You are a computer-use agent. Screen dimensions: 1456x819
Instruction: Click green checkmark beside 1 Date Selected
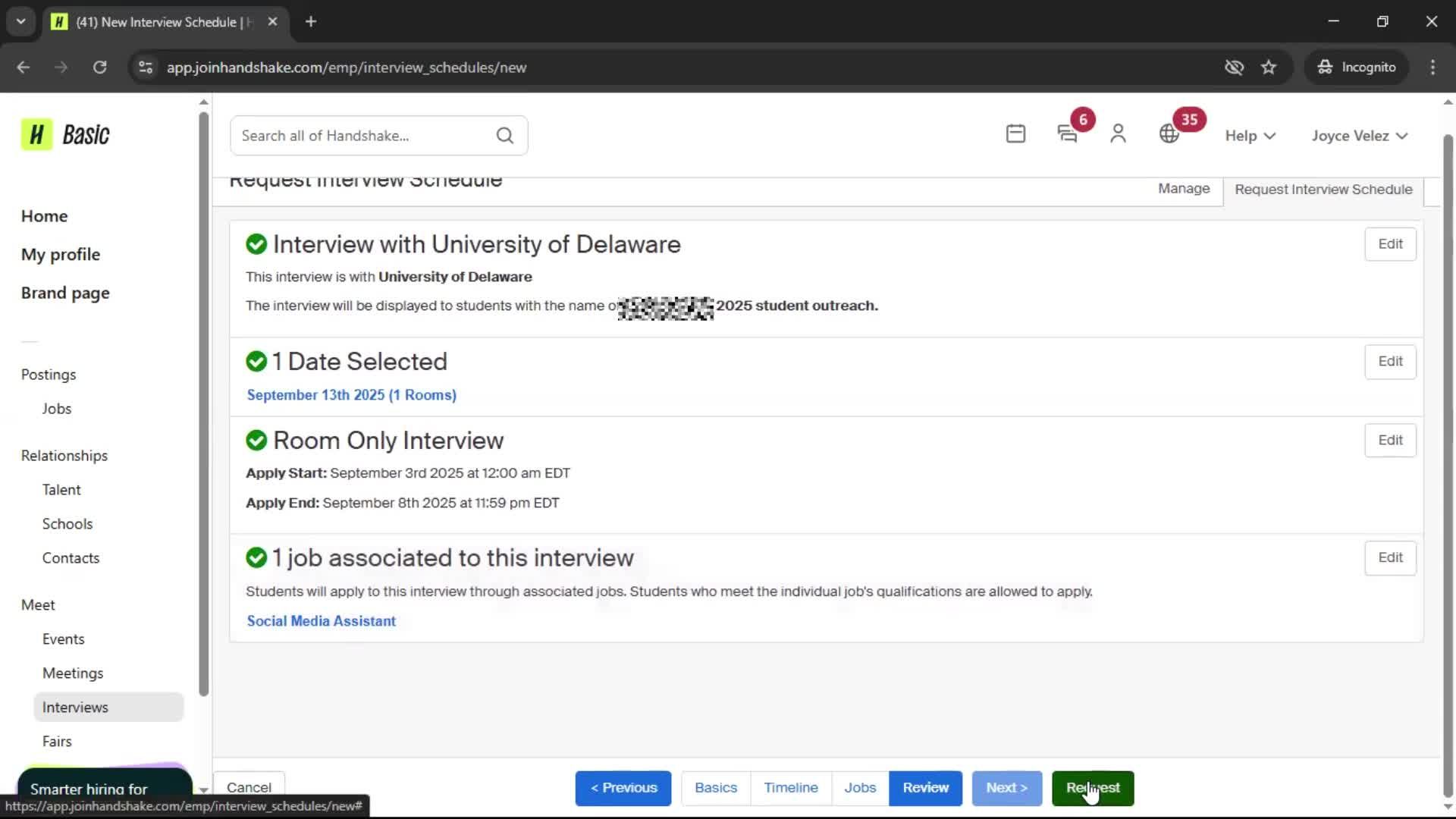pyautogui.click(x=256, y=362)
